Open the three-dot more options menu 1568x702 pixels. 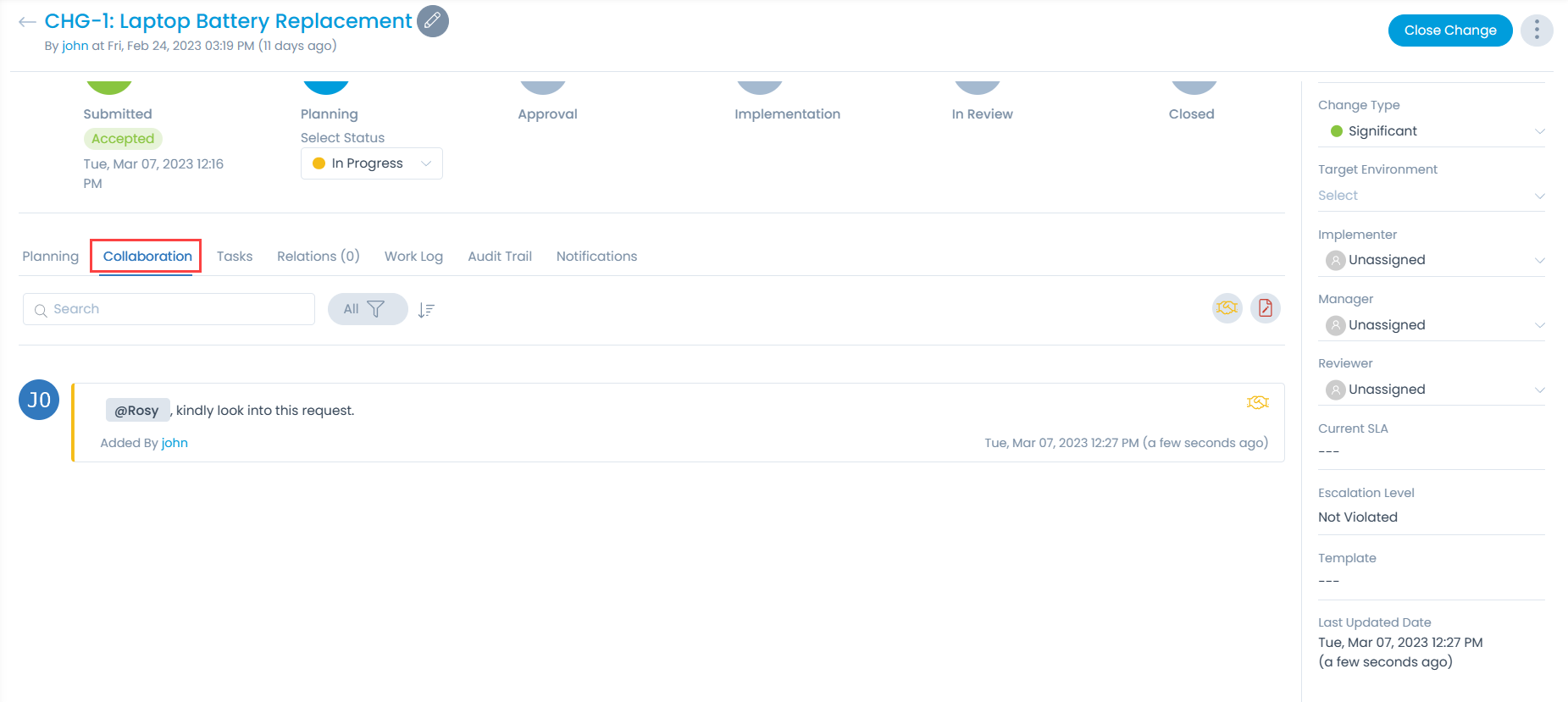coord(1537,30)
